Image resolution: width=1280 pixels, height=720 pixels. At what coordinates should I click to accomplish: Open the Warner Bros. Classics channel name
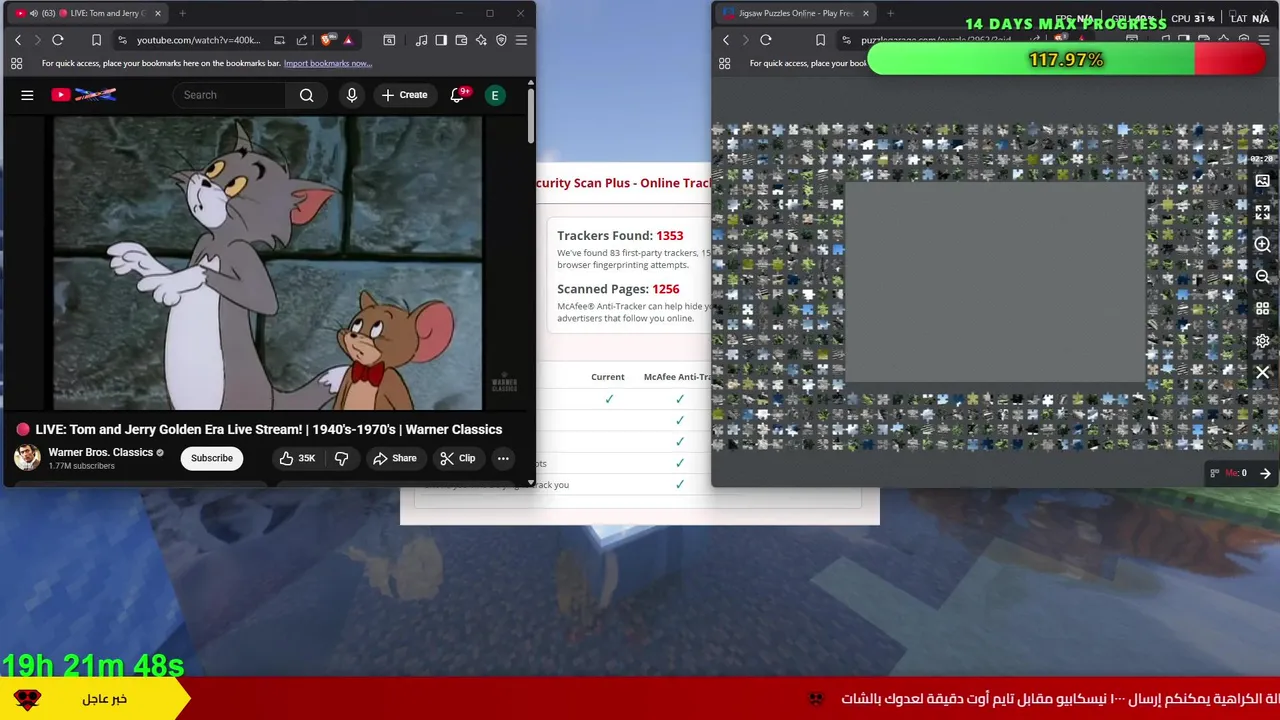(100, 452)
